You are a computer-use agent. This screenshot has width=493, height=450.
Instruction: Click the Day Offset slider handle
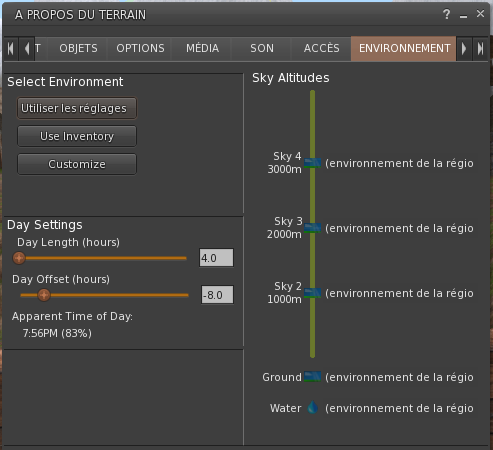click(x=44, y=295)
